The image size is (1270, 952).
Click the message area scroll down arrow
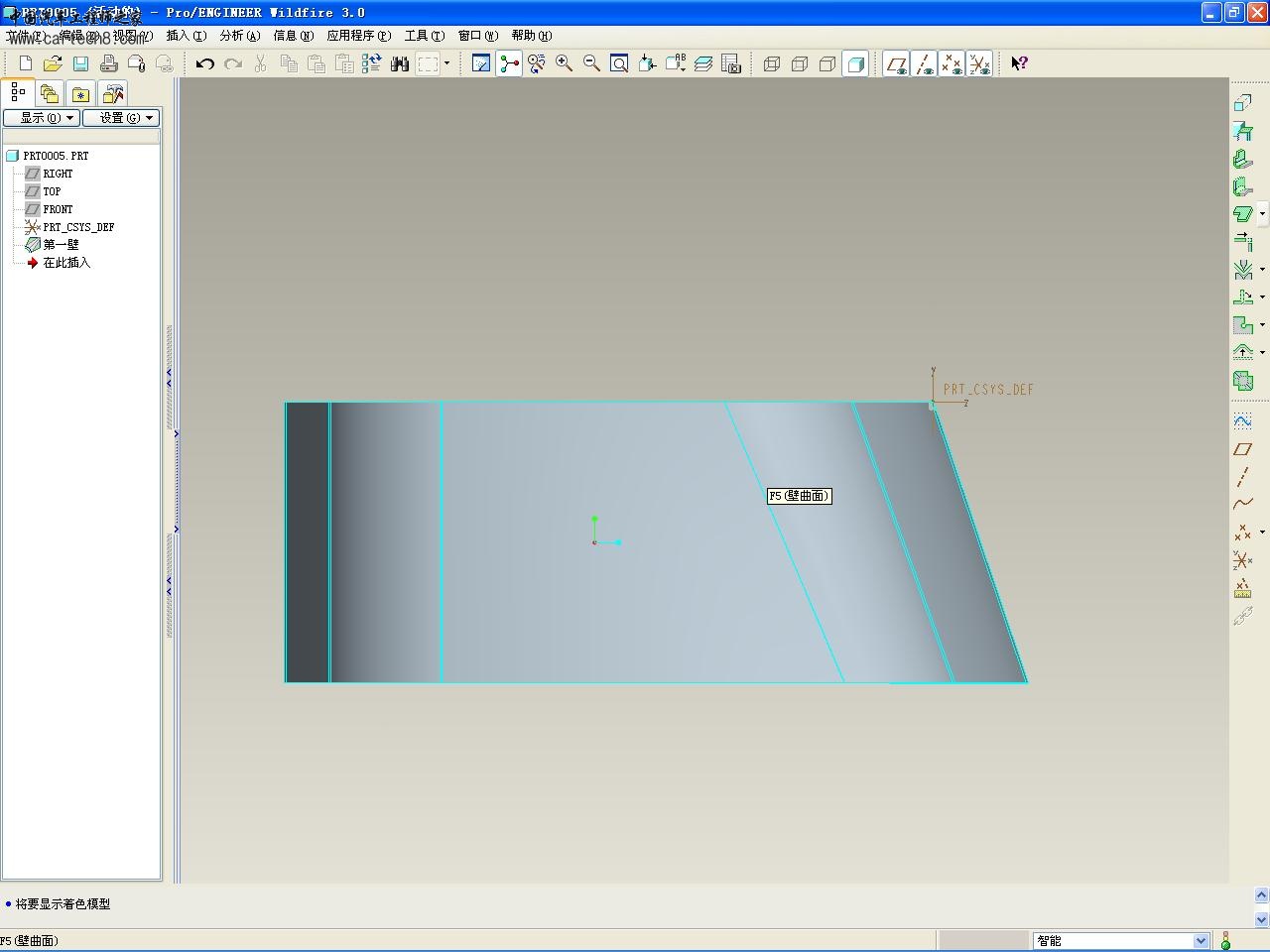pos(1261,919)
